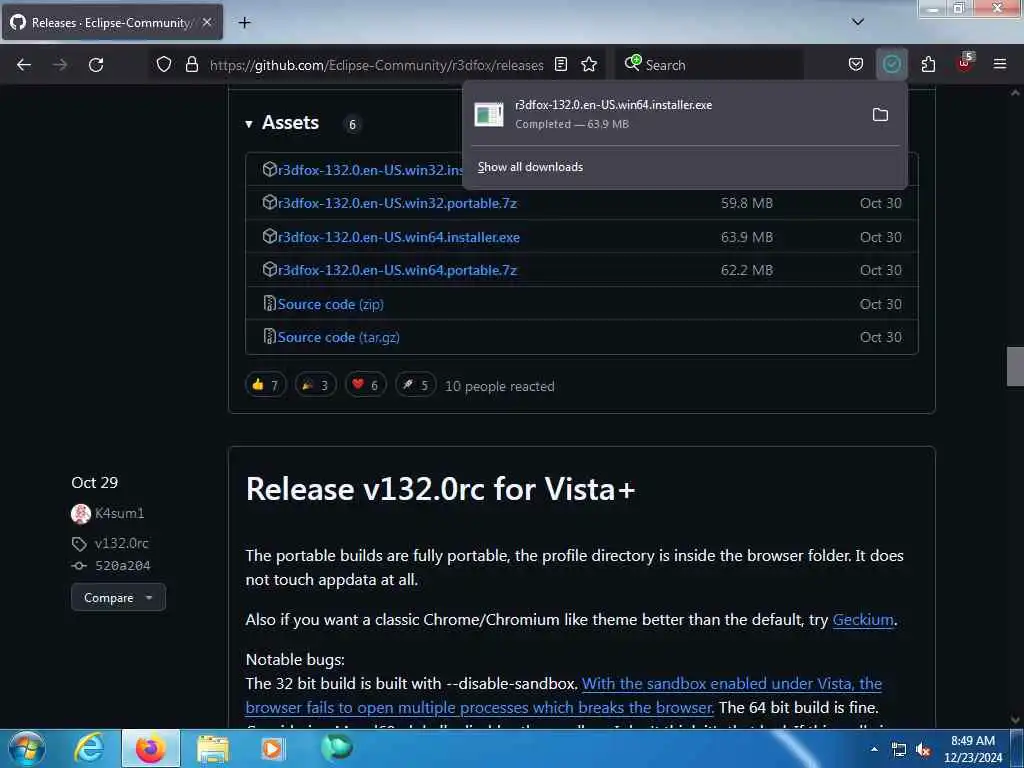Toggle the downloads toolbar button
This screenshot has height=768, width=1024.
(891, 64)
